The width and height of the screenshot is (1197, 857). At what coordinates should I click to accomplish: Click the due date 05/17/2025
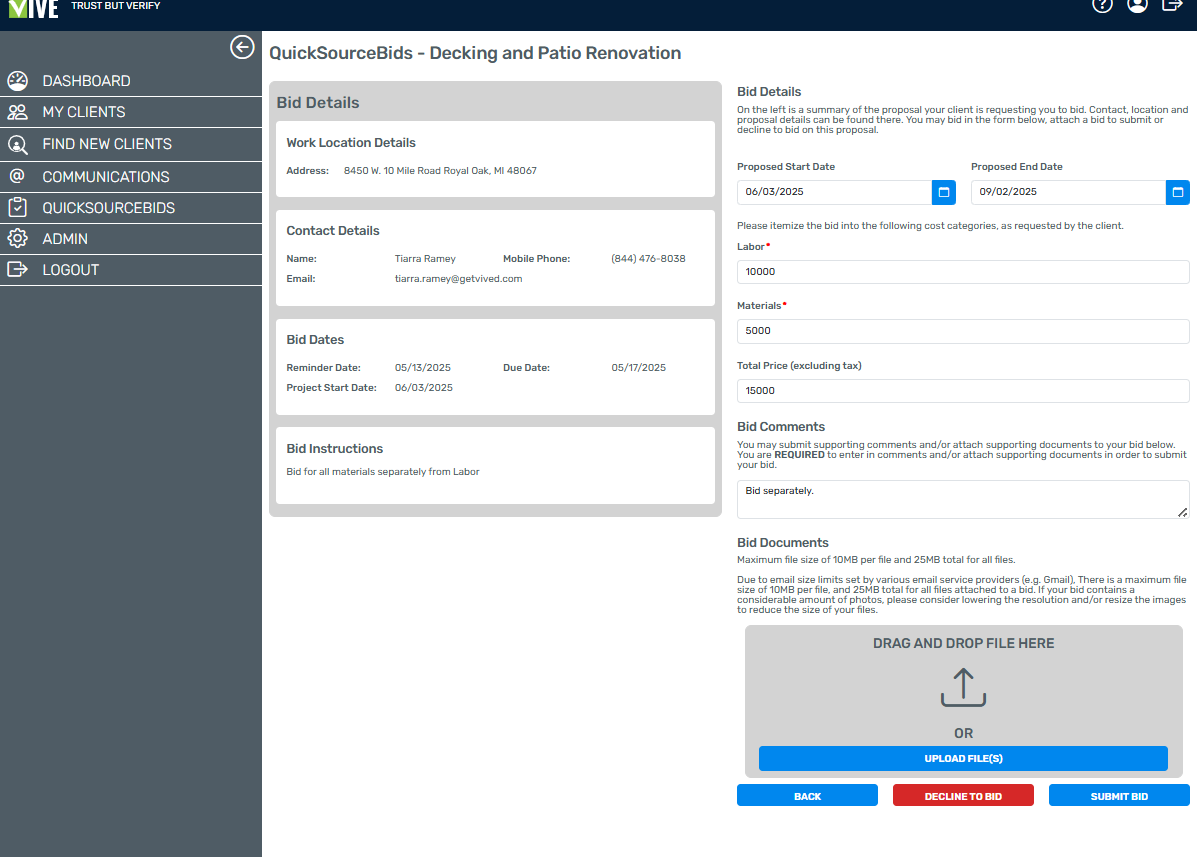click(638, 368)
